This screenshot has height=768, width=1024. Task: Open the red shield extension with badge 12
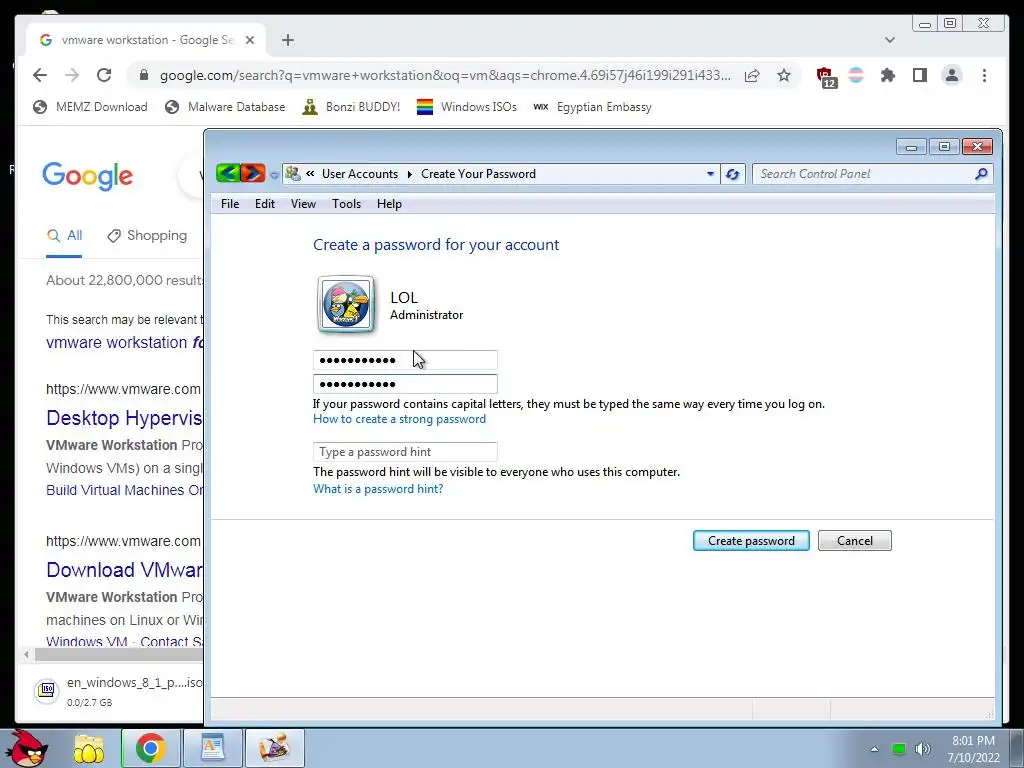(825, 76)
